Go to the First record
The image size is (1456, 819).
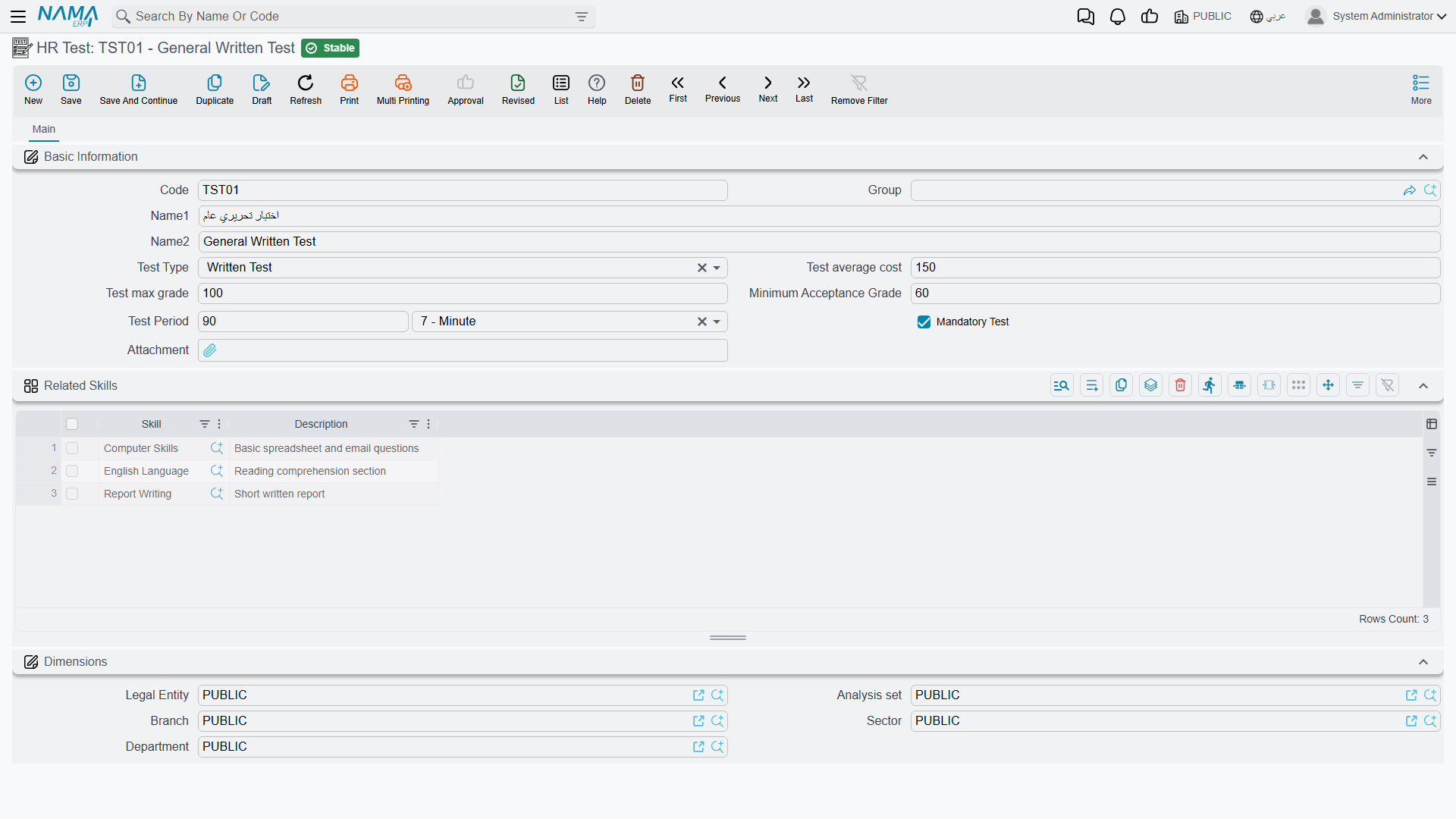coord(678,89)
